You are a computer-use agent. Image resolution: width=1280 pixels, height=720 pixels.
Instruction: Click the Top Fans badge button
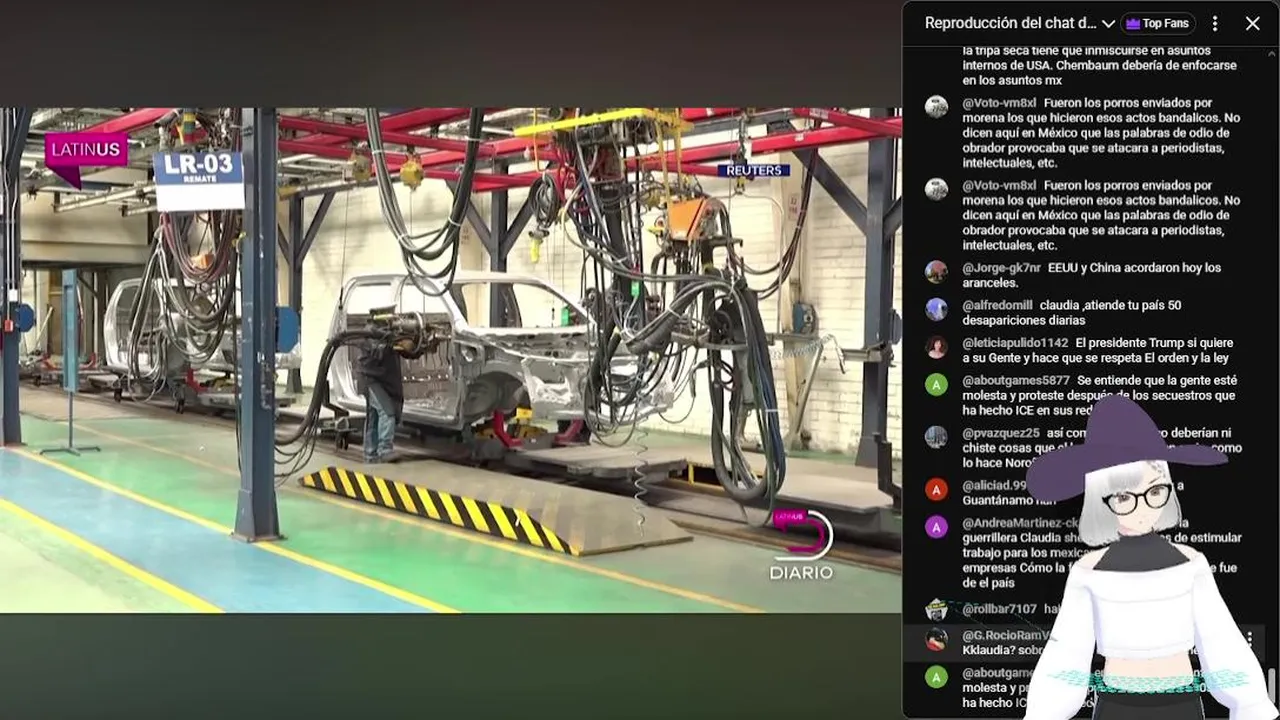click(x=1159, y=23)
